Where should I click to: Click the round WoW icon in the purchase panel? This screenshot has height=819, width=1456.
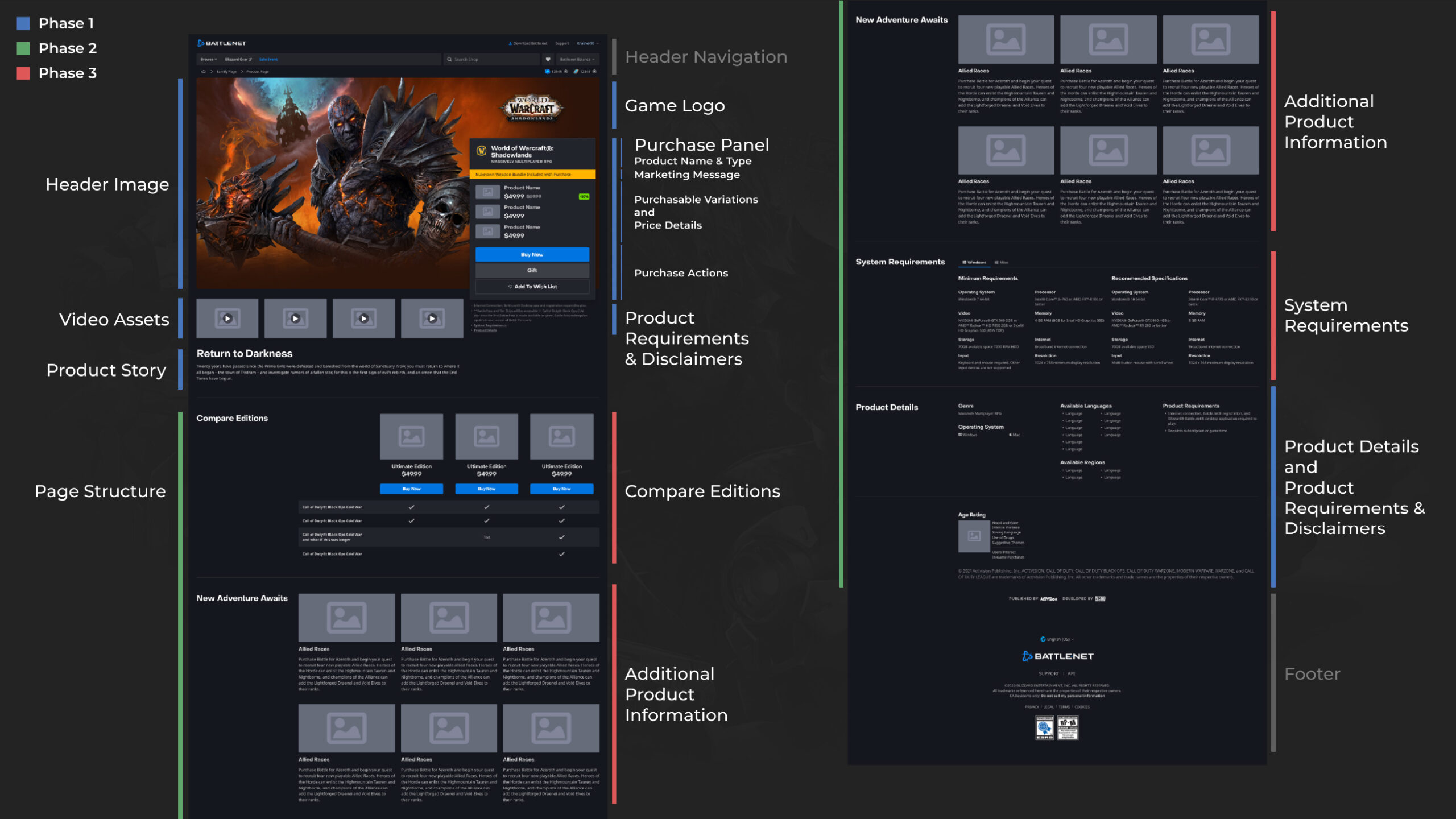point(481,151)
